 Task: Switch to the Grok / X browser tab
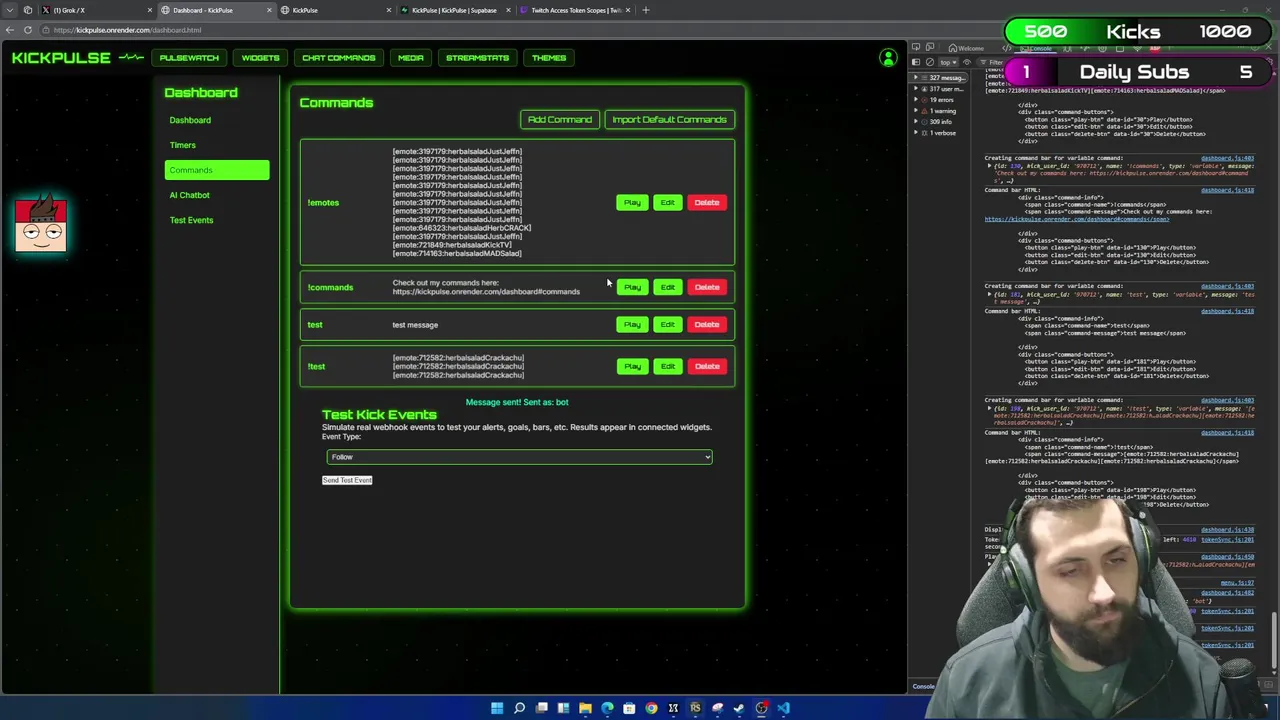(x=95, y=10)
